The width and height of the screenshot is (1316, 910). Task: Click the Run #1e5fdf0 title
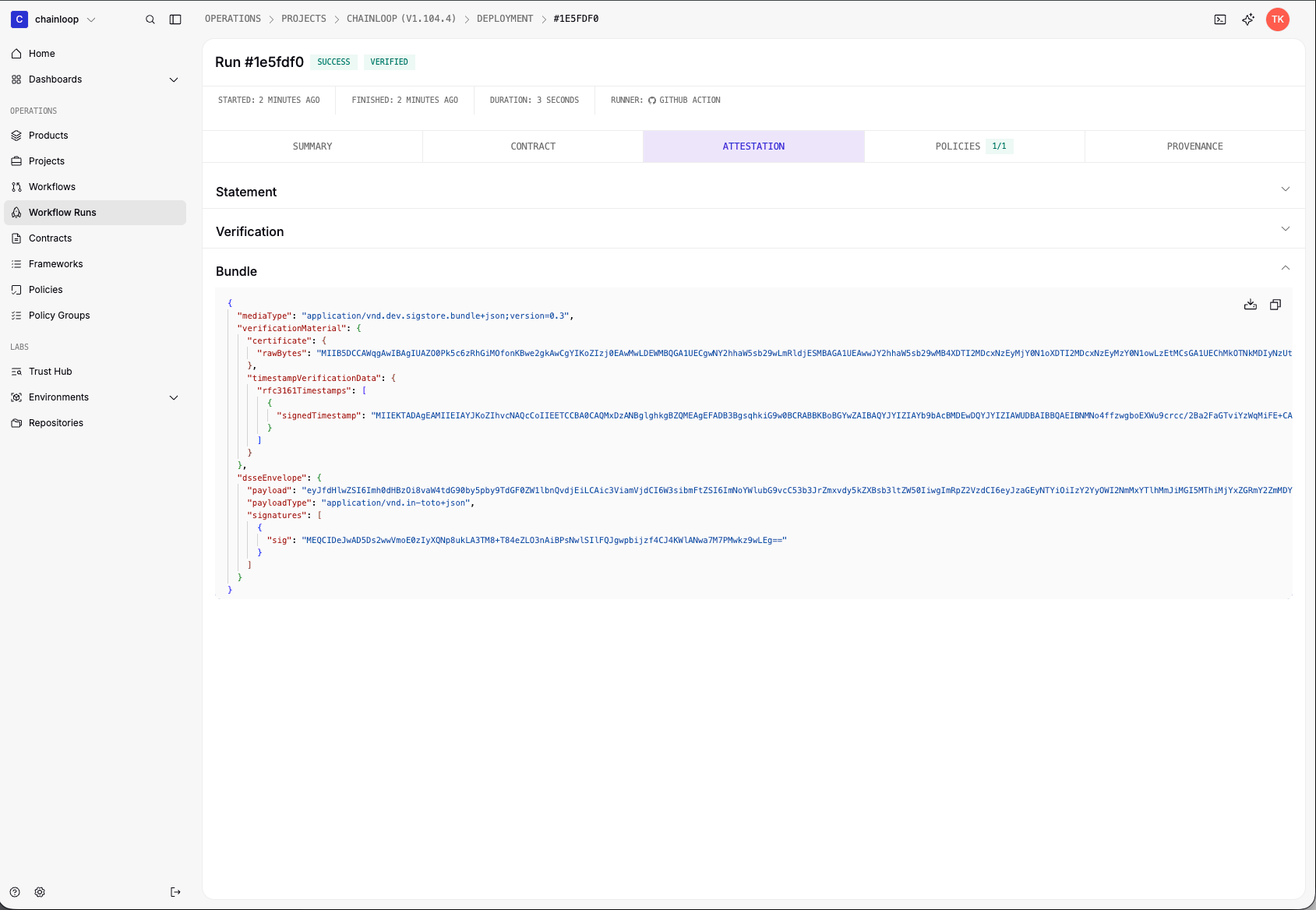tap(259, 62)
